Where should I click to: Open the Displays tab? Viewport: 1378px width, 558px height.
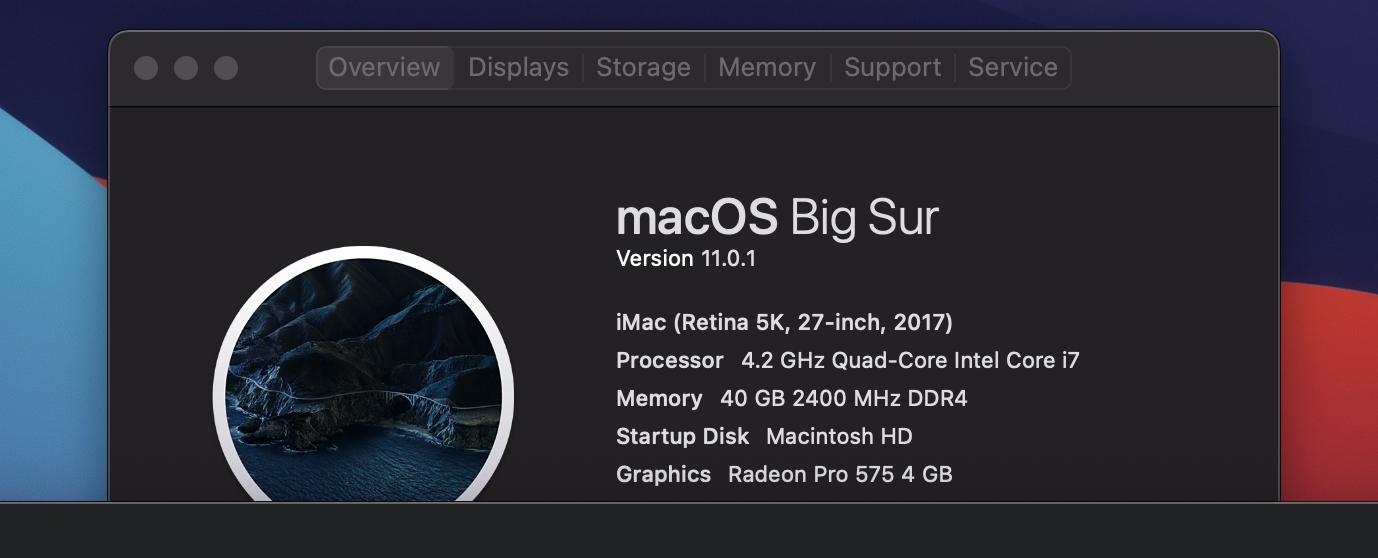[x=518, y=68]
